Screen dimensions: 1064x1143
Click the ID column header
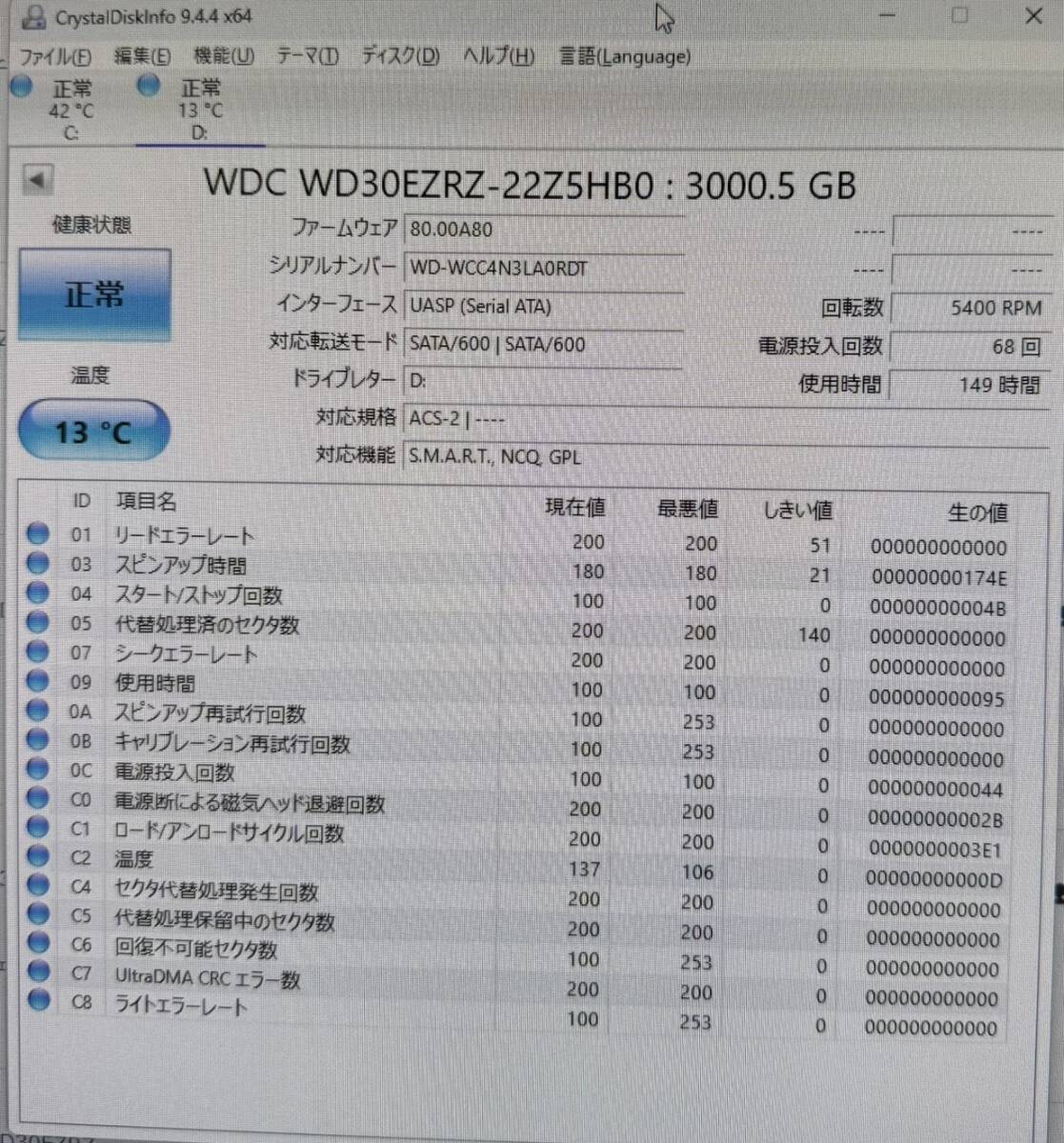(x=81, y=501)
